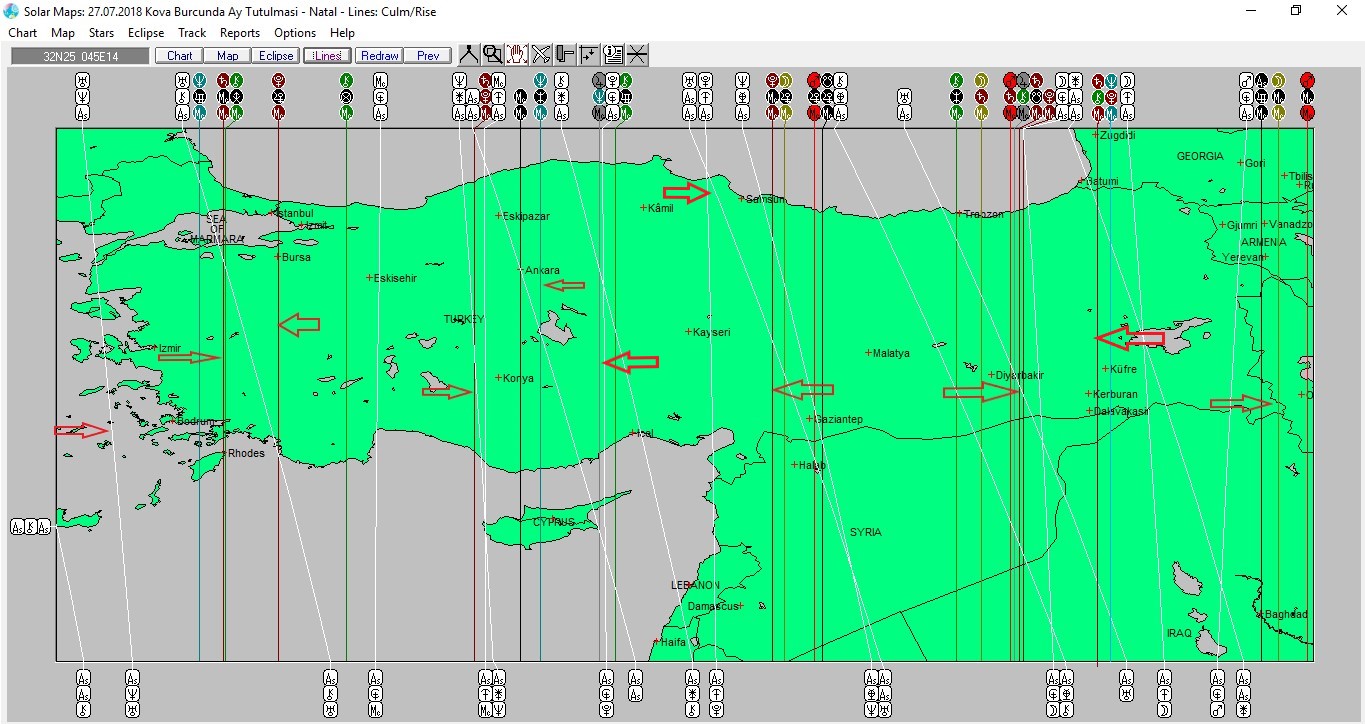Image resolution: width=1365 pixels, height=724 pixels.
Task: Select the magnifier zoom tool
Action: click(492, 55)
